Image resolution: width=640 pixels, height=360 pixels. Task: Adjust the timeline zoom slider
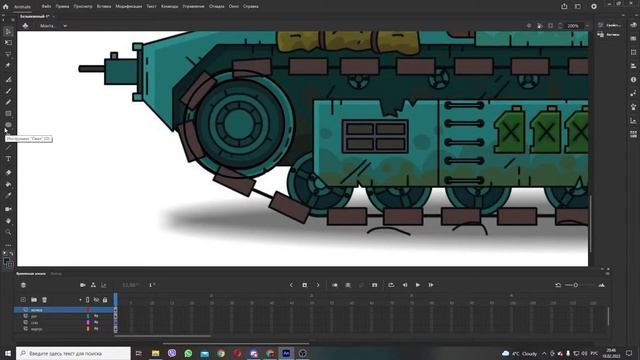576,285
